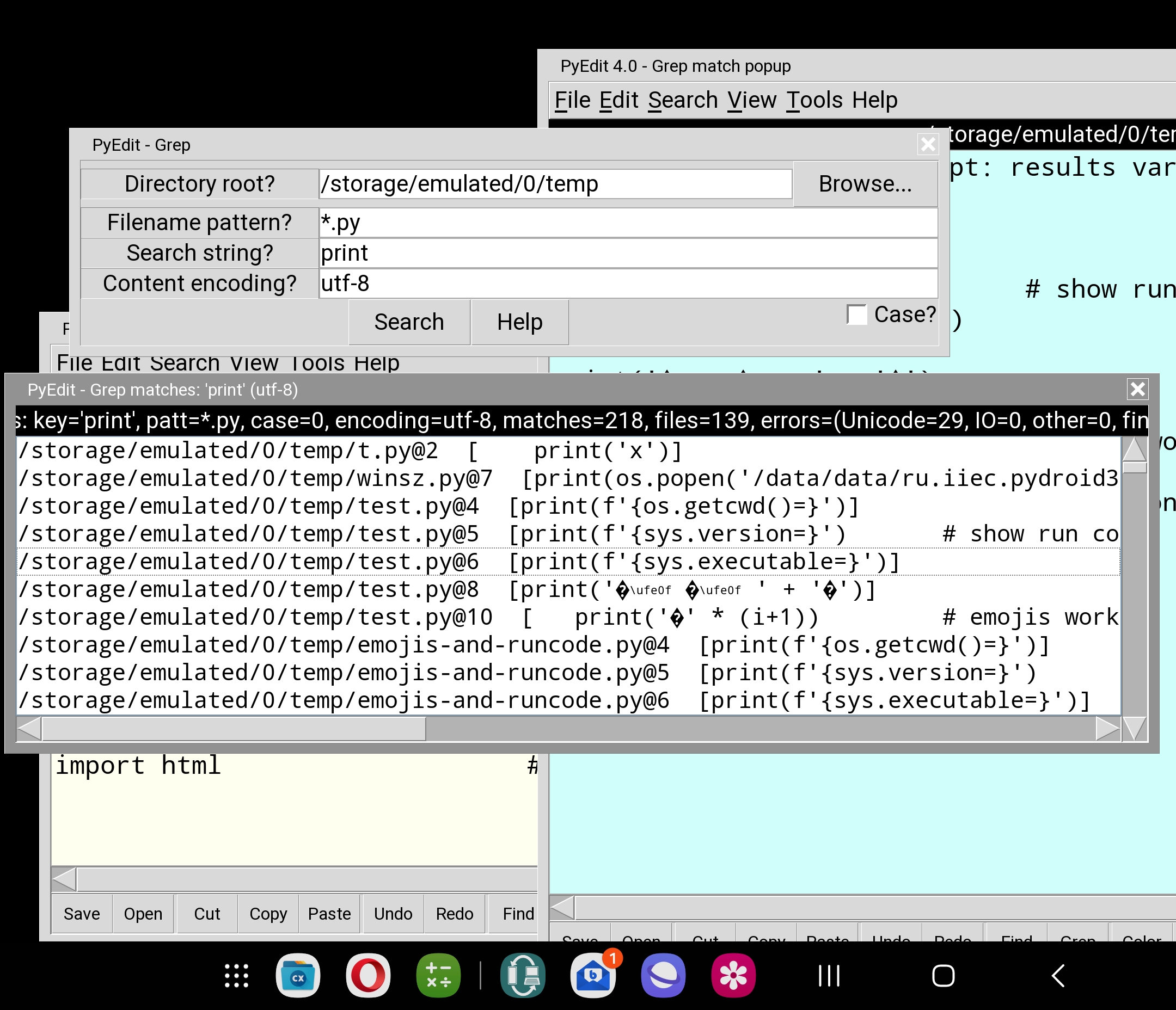Select match t.py@2 print('x')
Viewport: 1176px width, 1010px height.
pos(569,451)
